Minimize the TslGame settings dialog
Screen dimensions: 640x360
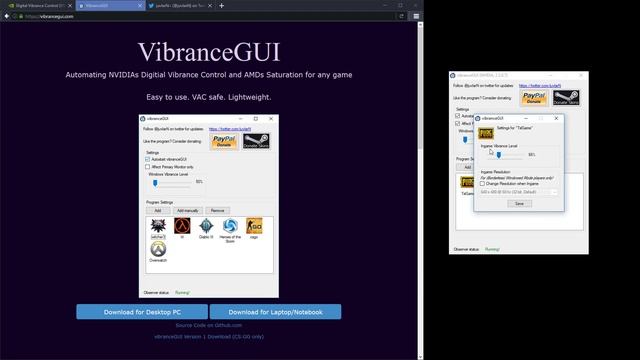[x=526, y=118]
